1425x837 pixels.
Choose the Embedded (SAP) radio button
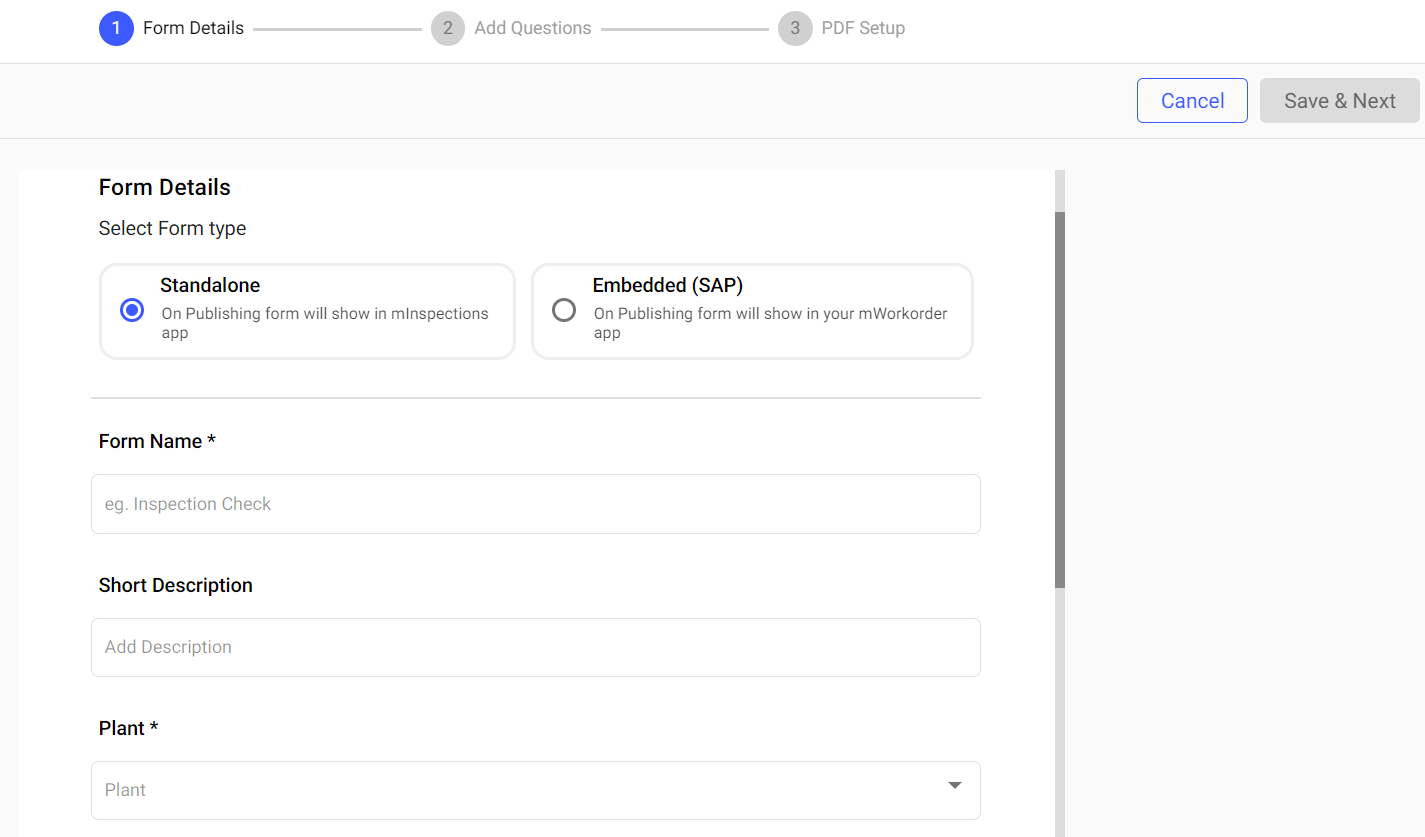564,311
